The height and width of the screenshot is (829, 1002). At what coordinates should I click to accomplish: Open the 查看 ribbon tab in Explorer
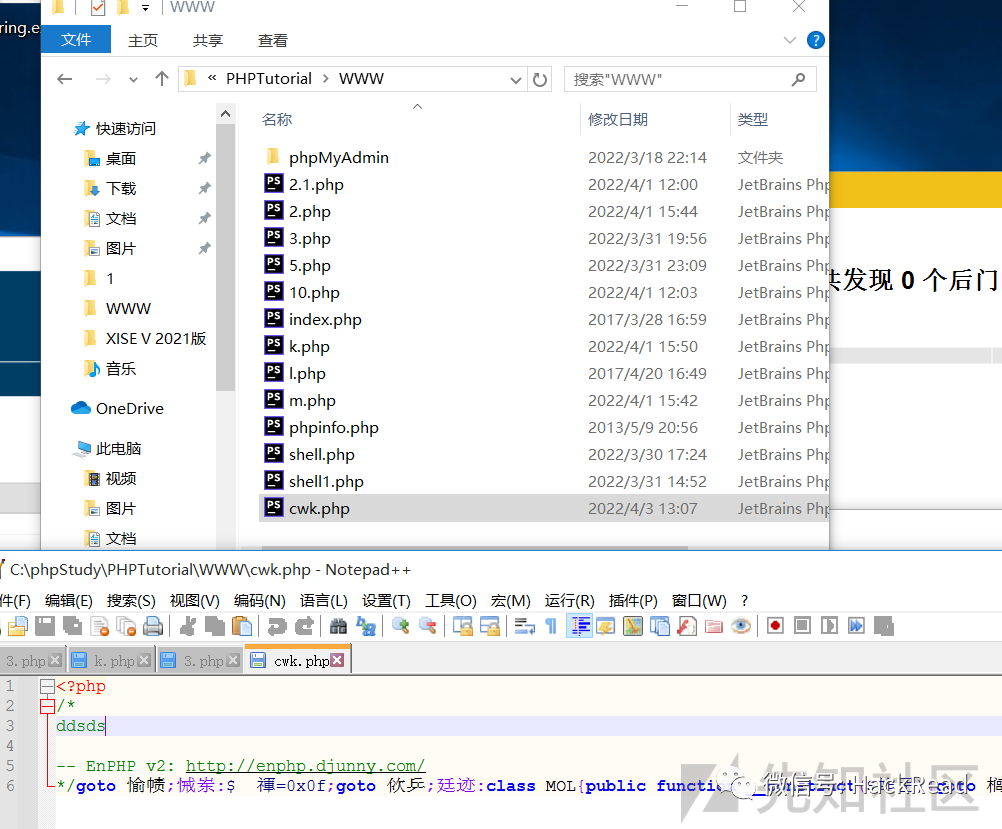tap(273, 40)
